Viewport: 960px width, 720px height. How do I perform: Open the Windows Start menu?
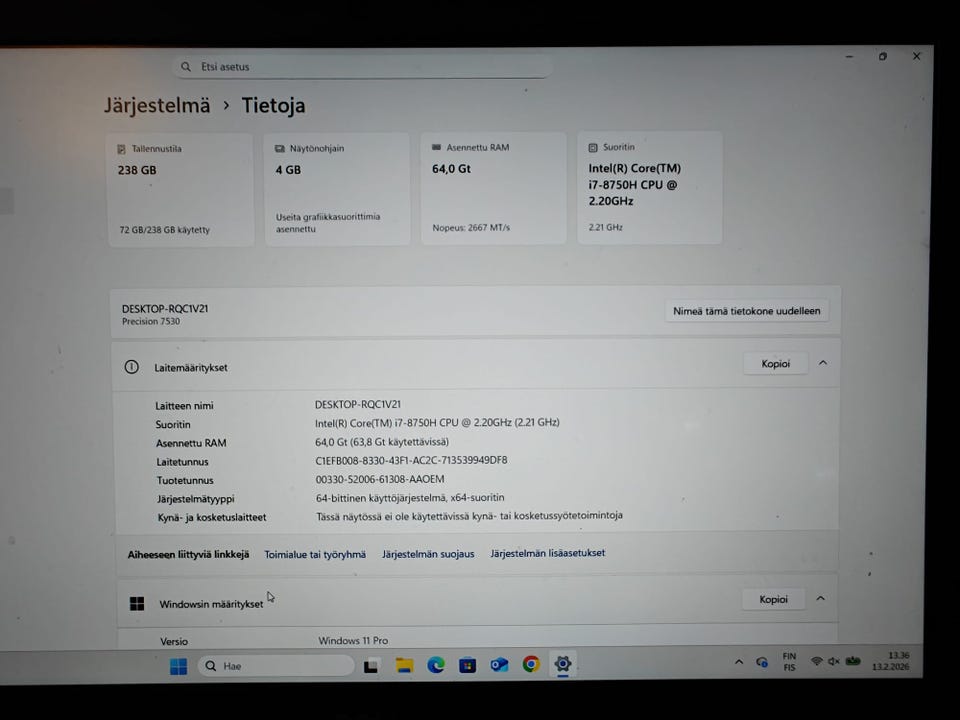(178, 666)
